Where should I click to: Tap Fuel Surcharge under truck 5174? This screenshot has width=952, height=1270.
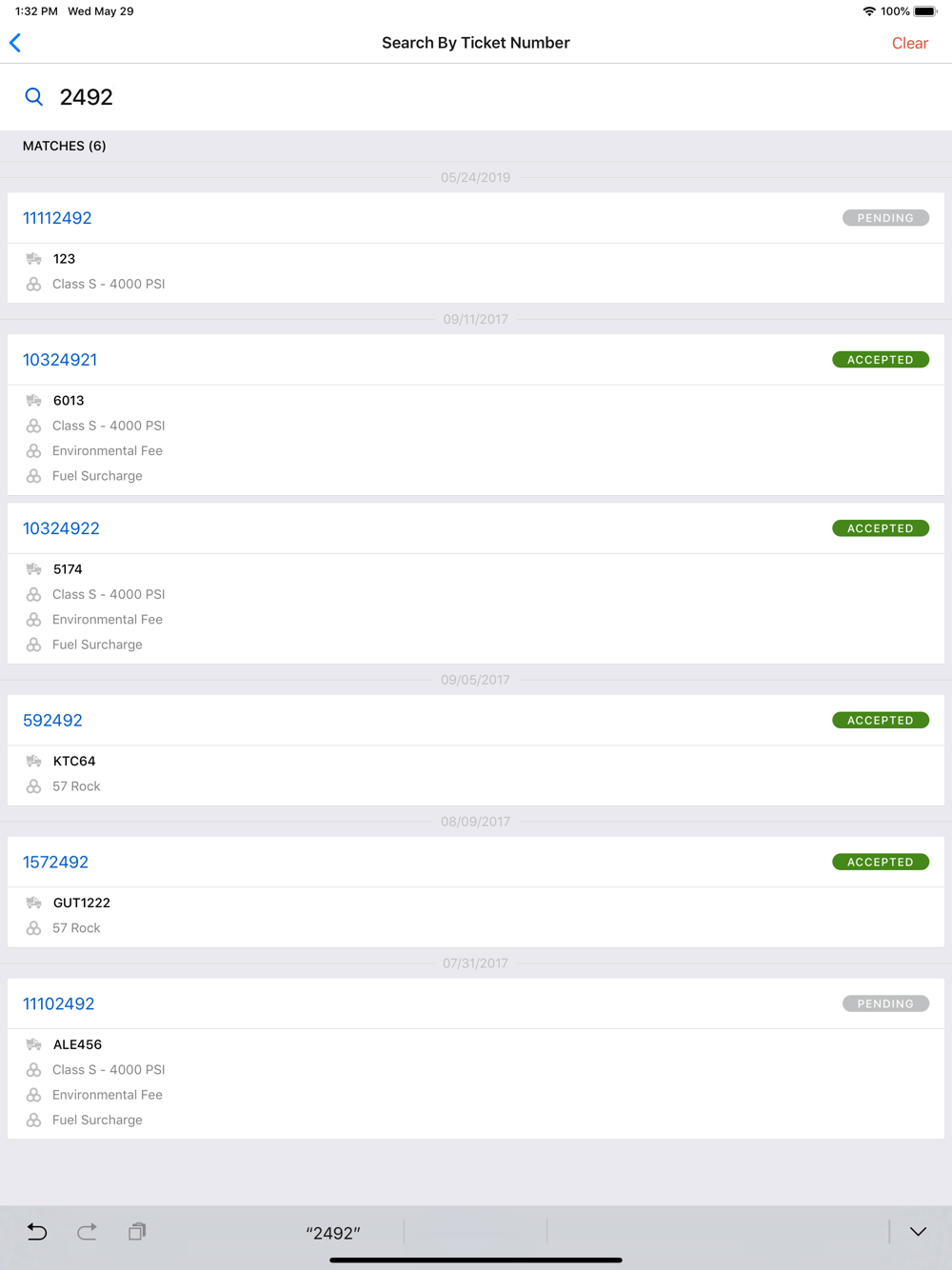pyautogui.click(x=97, y=645)
